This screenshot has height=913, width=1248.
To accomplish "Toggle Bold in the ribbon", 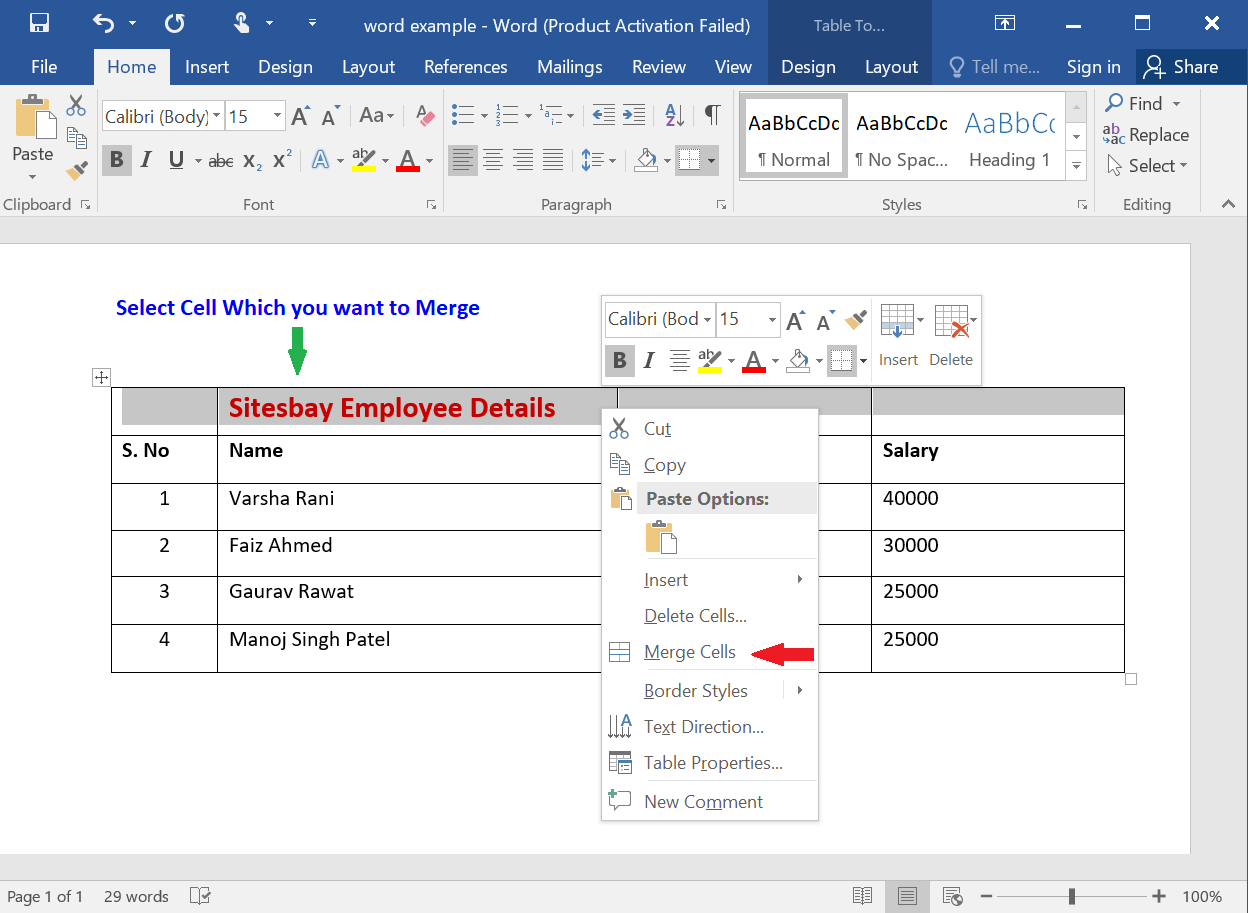I will (x=117, y=160).
